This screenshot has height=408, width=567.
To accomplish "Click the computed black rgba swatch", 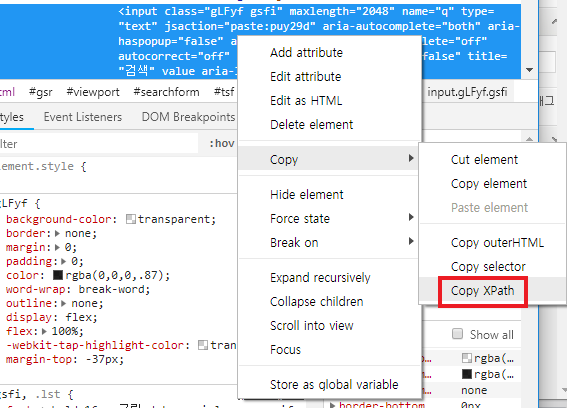I will [x=467, y=374].
